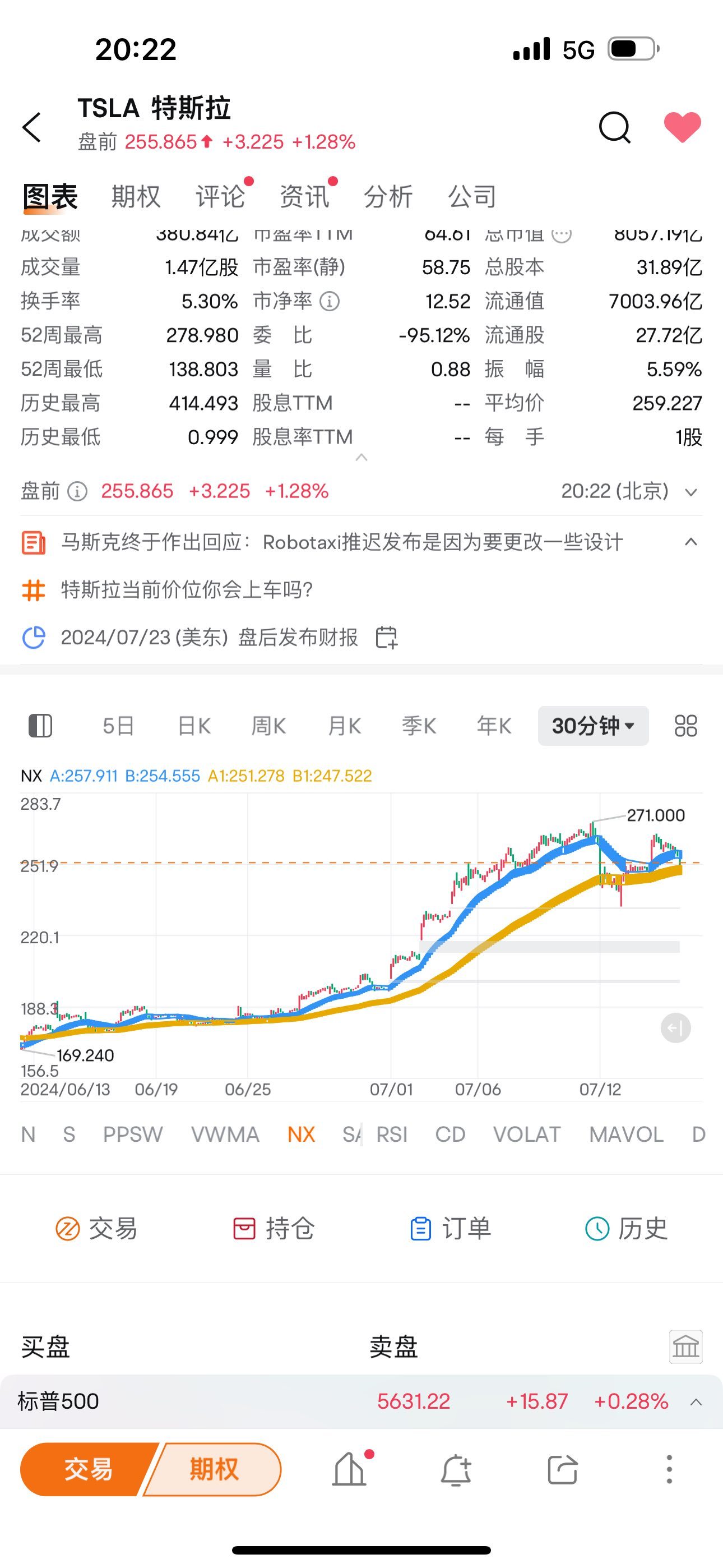The width and height of the screenshot is (723, 1568).
Task: Collapse the news section chevron
Action: pos(690,542)
